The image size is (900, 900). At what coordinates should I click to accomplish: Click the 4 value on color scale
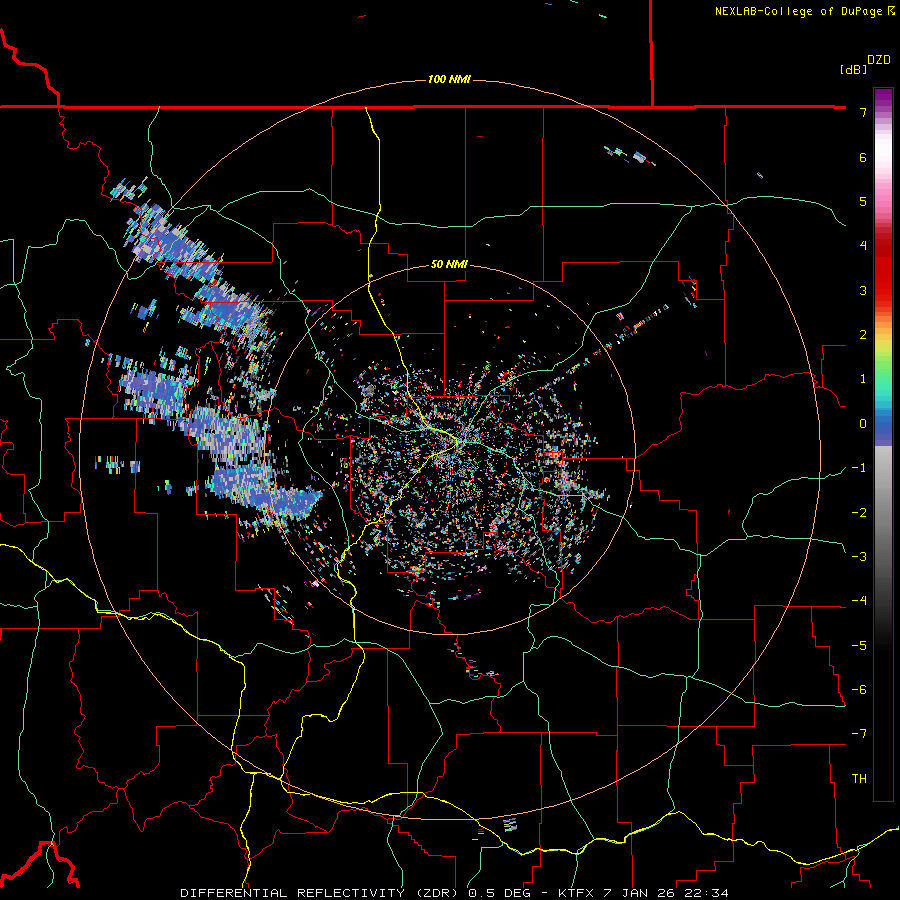[863, 246]
